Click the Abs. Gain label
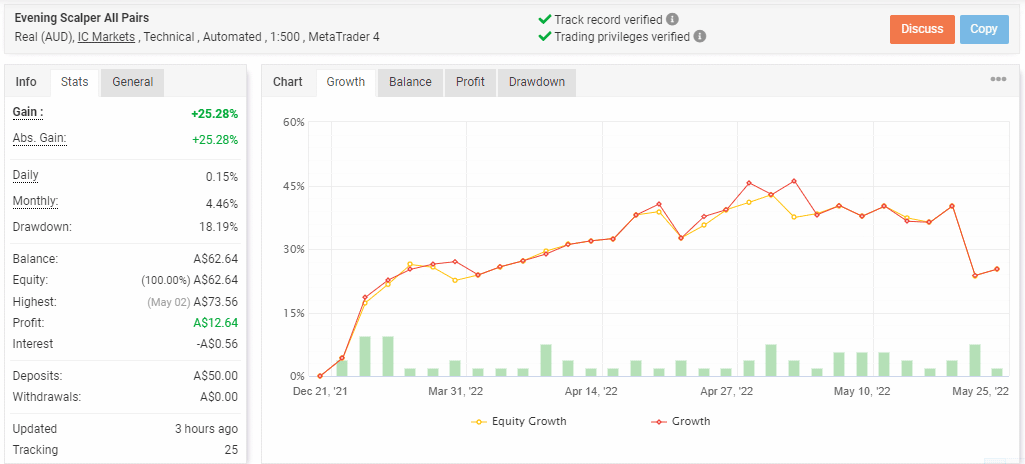This screenshot has width=1025, height=464. coord(39,138)
